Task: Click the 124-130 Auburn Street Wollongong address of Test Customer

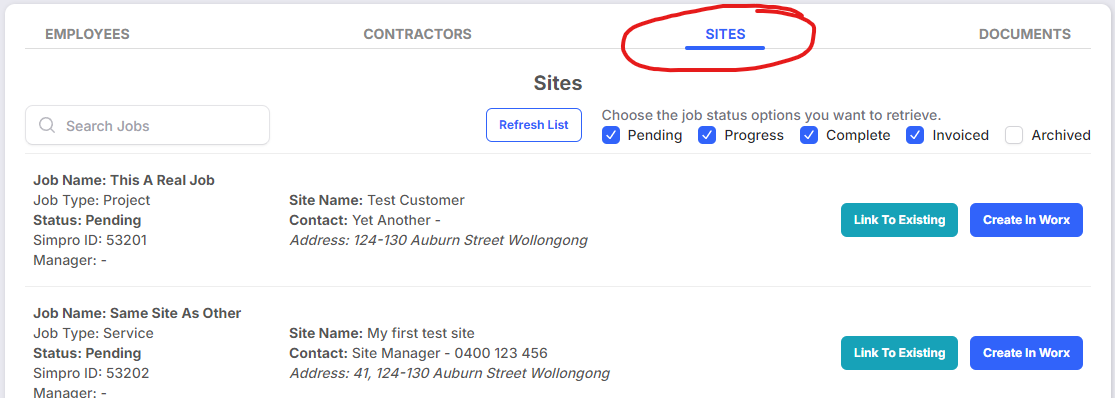Action: click(x=471, y=240)
